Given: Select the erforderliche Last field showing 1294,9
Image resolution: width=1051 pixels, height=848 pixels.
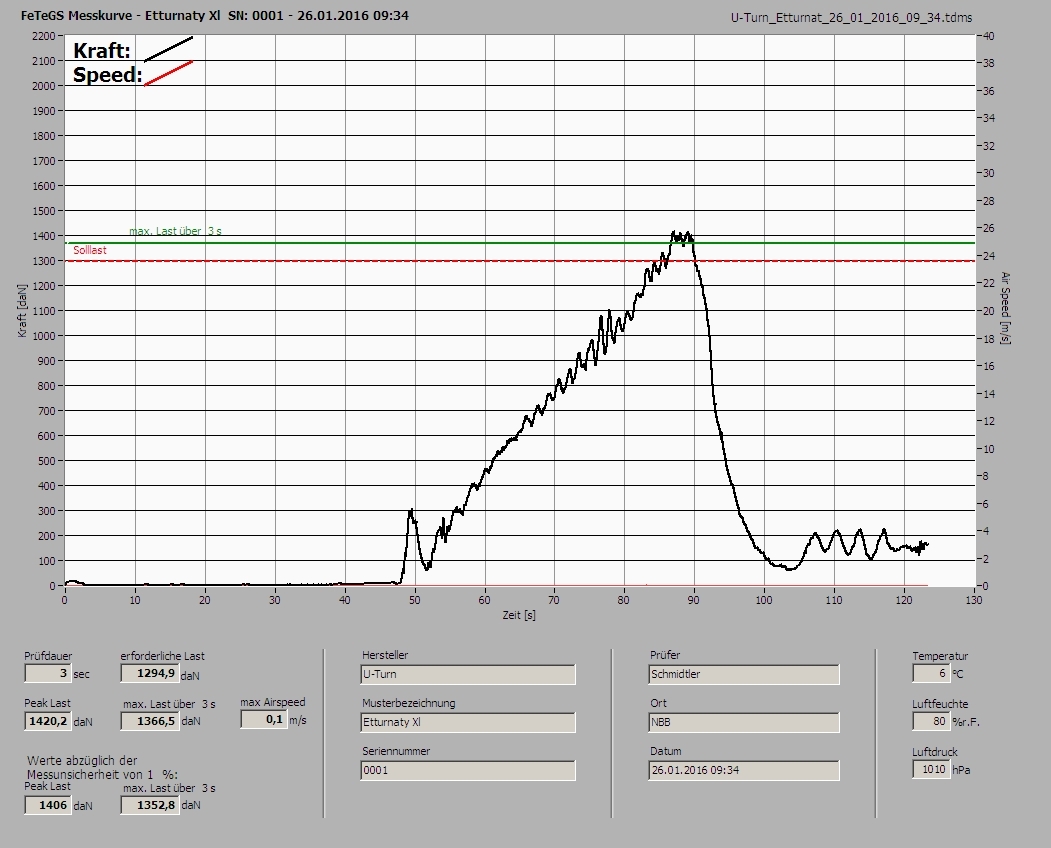Looking at the screenshot, I should click(x=149, y=673).
